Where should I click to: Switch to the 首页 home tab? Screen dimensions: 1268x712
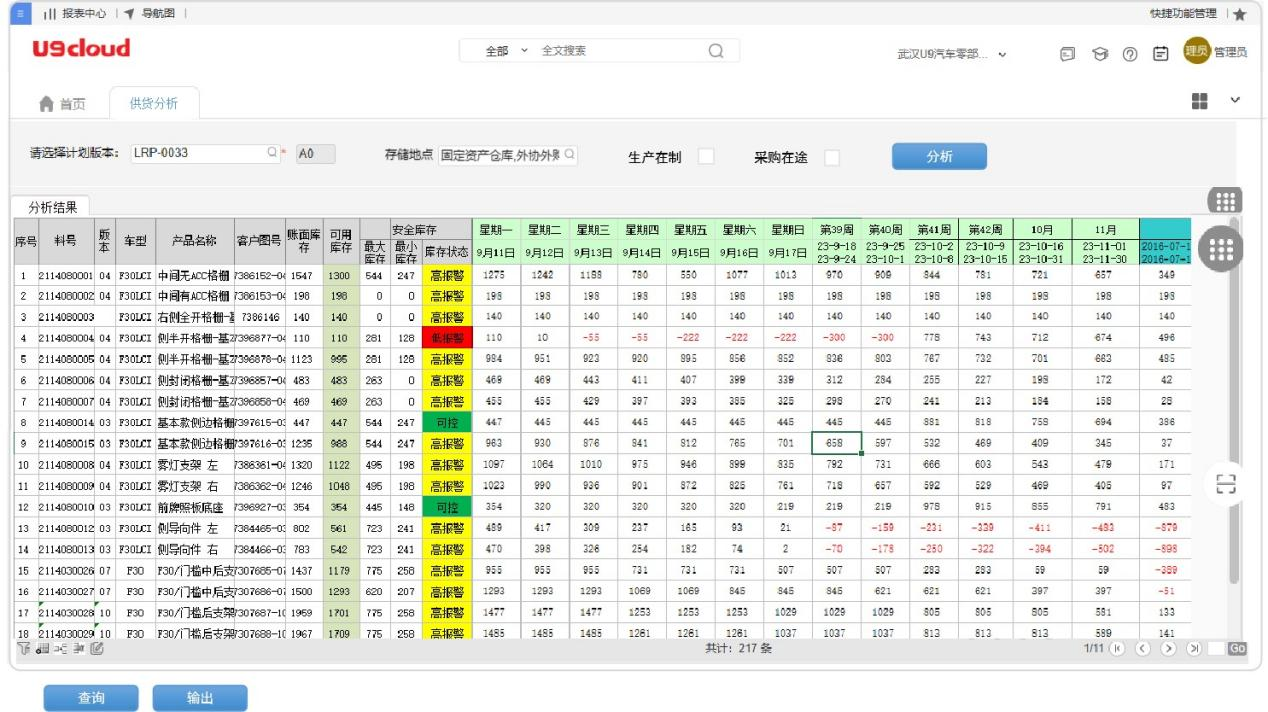(62, 104)
